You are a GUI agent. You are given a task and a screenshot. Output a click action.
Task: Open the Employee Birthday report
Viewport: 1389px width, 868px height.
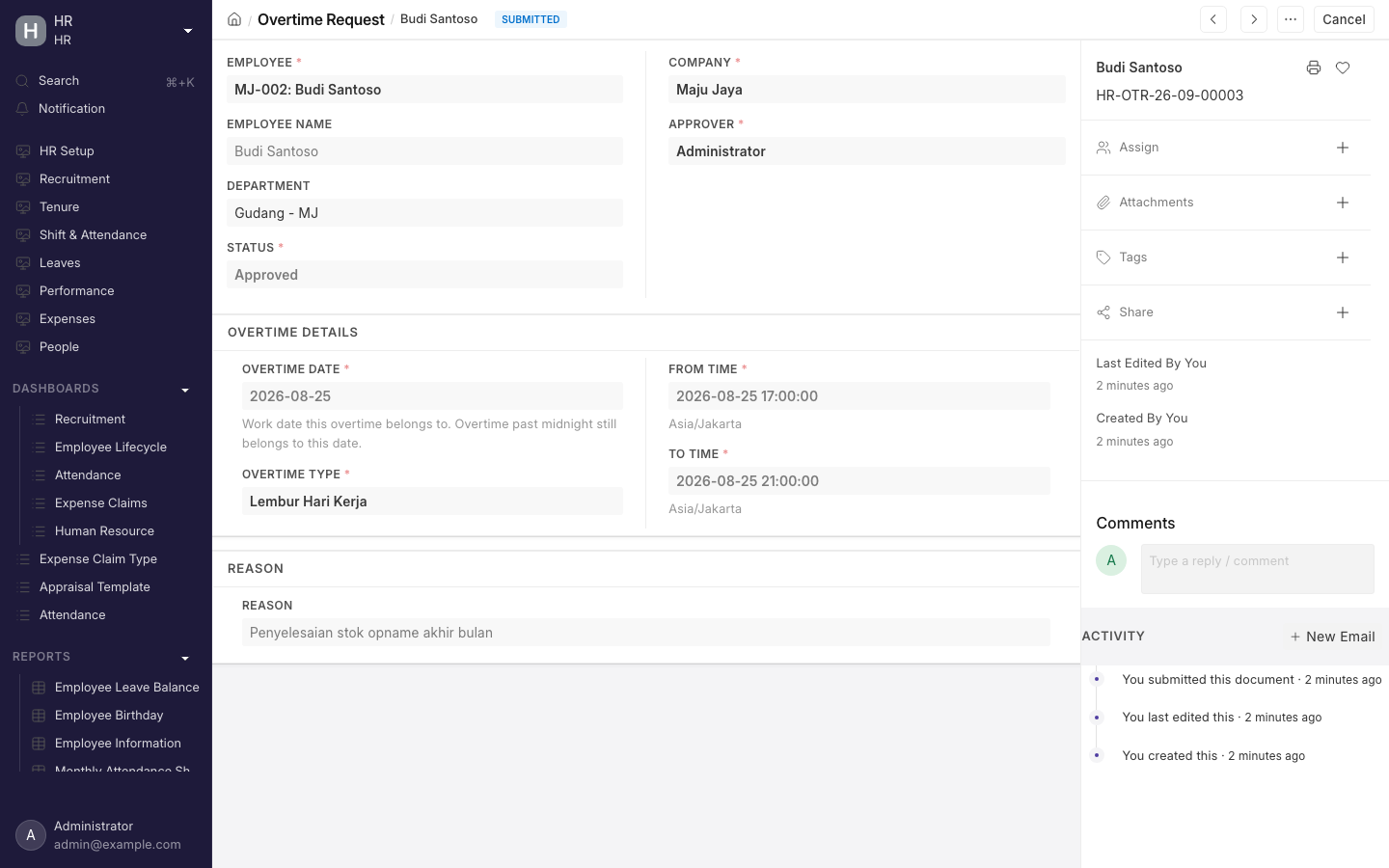(114, 716)
